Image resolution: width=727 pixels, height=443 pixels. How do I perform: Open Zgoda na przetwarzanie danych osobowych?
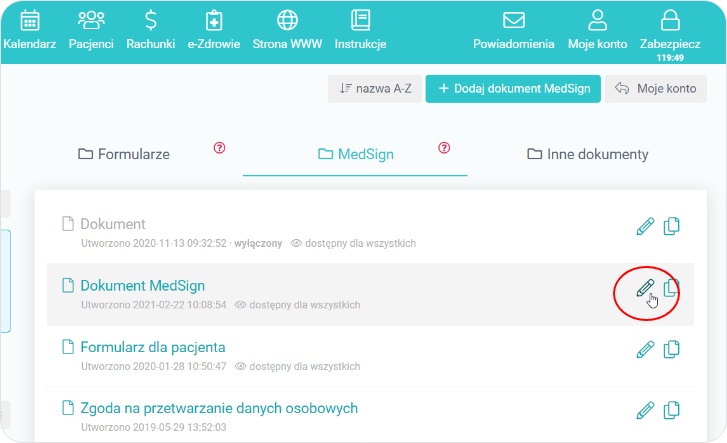(219, 408)
